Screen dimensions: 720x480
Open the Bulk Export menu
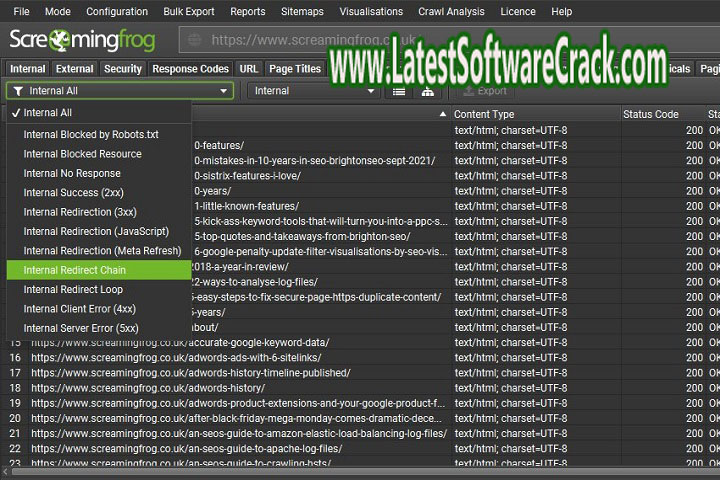pos(189,11)
